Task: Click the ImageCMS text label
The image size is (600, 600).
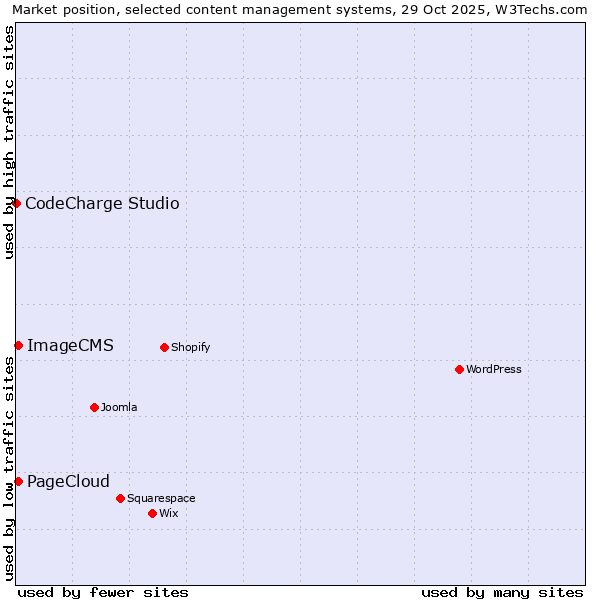Action: (x=70, y=346)
